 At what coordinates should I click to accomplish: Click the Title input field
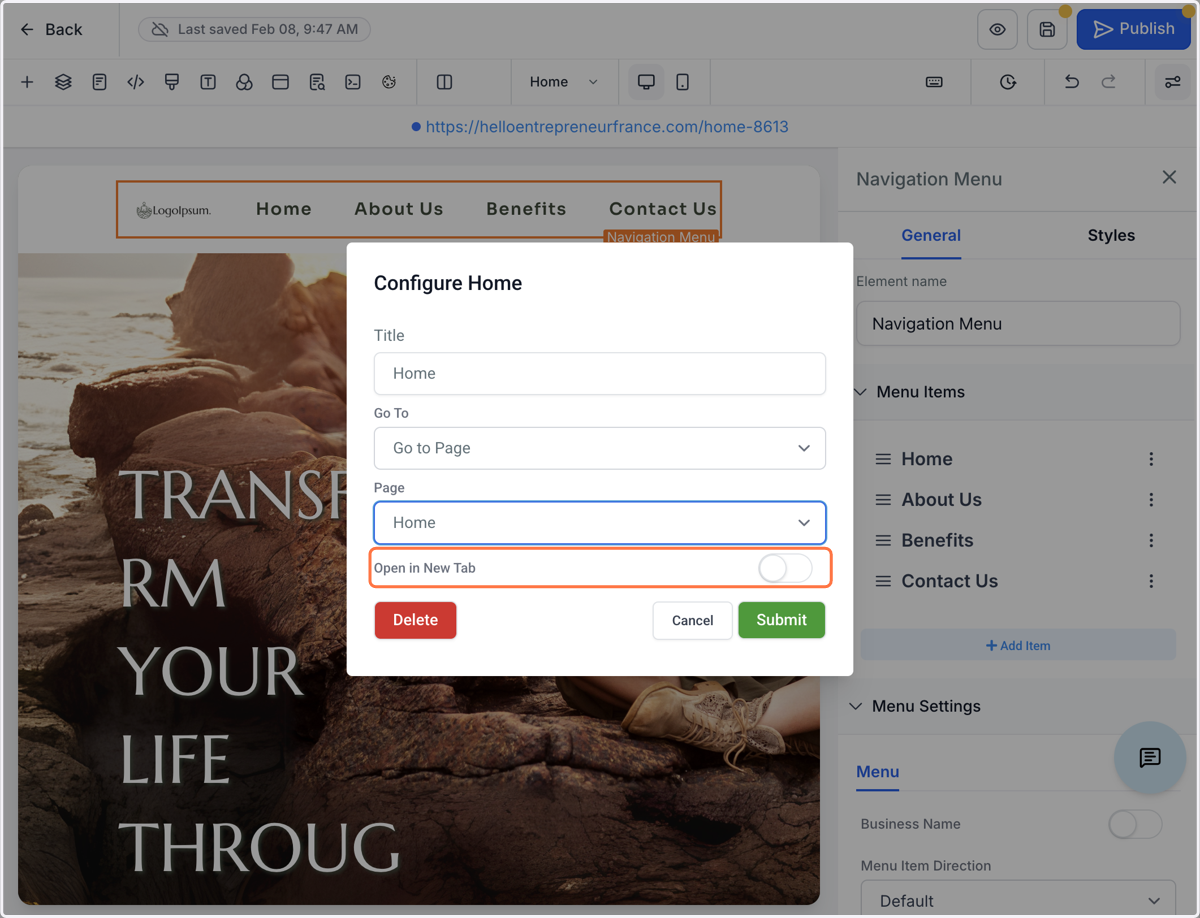[600, 373]
